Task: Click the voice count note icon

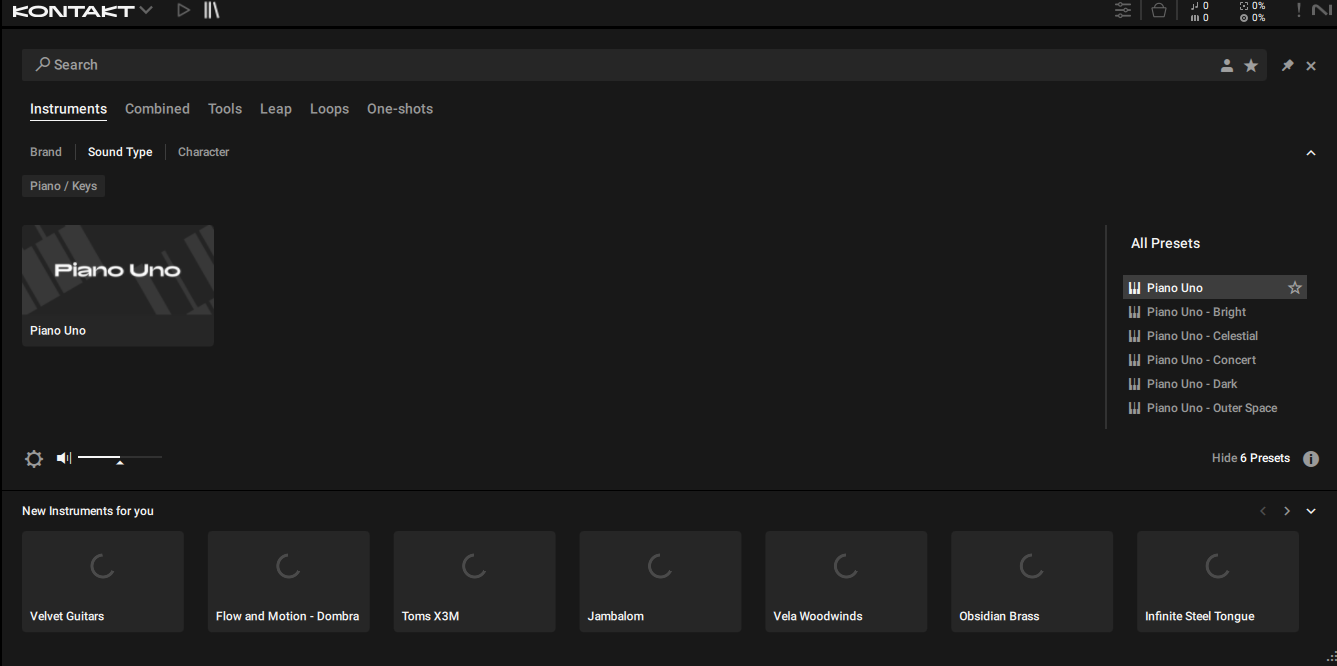Action: pos(1194,6)
